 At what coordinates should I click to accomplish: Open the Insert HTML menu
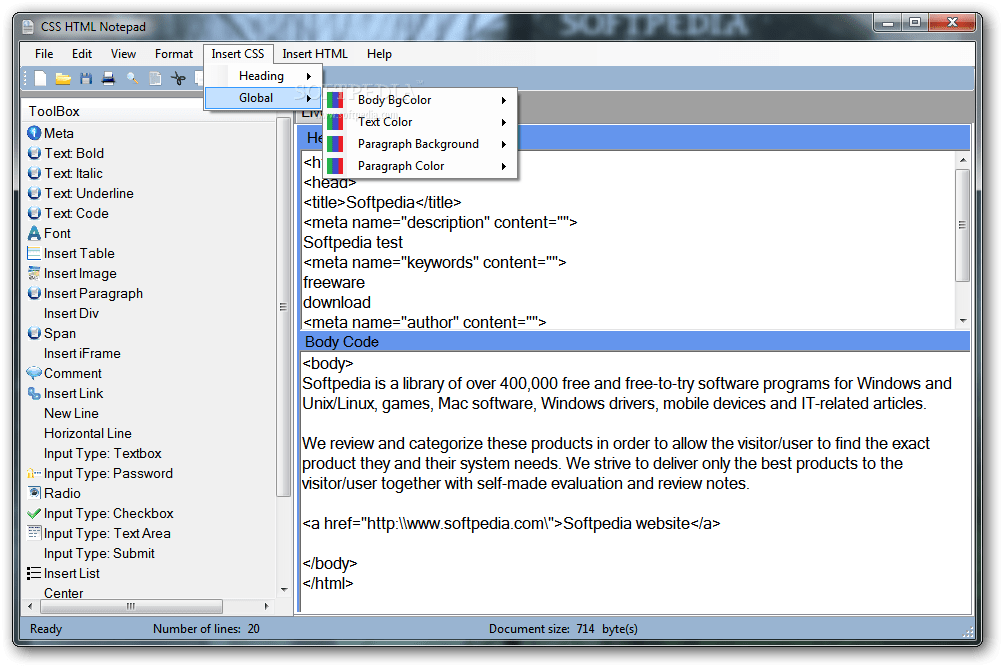point(315,54)
